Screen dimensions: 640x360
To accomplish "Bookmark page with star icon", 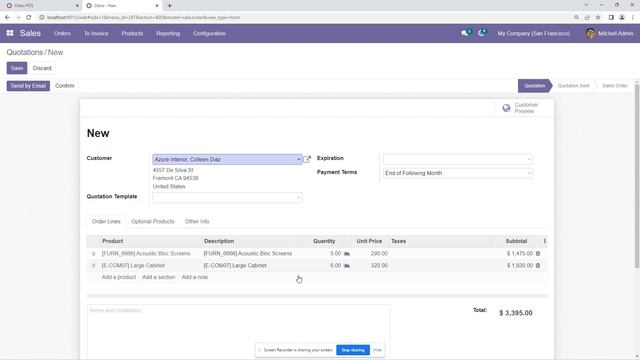I will [598, 18].
